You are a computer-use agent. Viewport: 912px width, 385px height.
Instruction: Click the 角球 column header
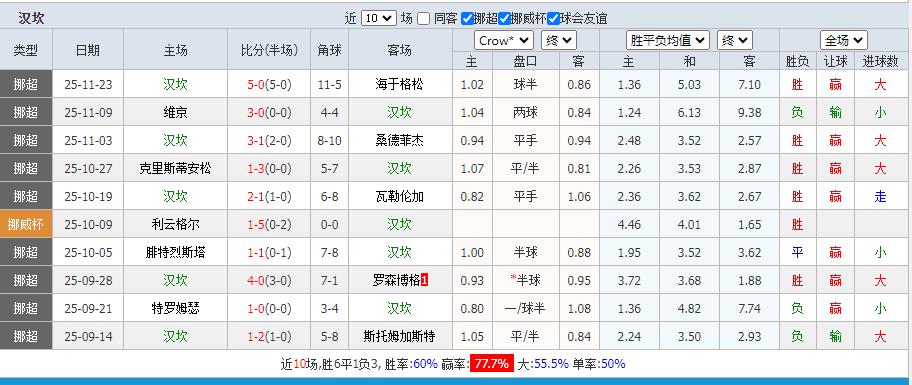(329, 50)
